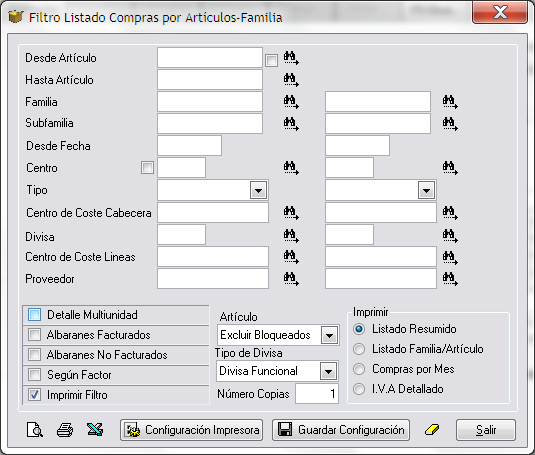Enable Detalle Multiunidad checkbox
The height and width of the screenshot is (455, 535).
click(x=34, y=314)
